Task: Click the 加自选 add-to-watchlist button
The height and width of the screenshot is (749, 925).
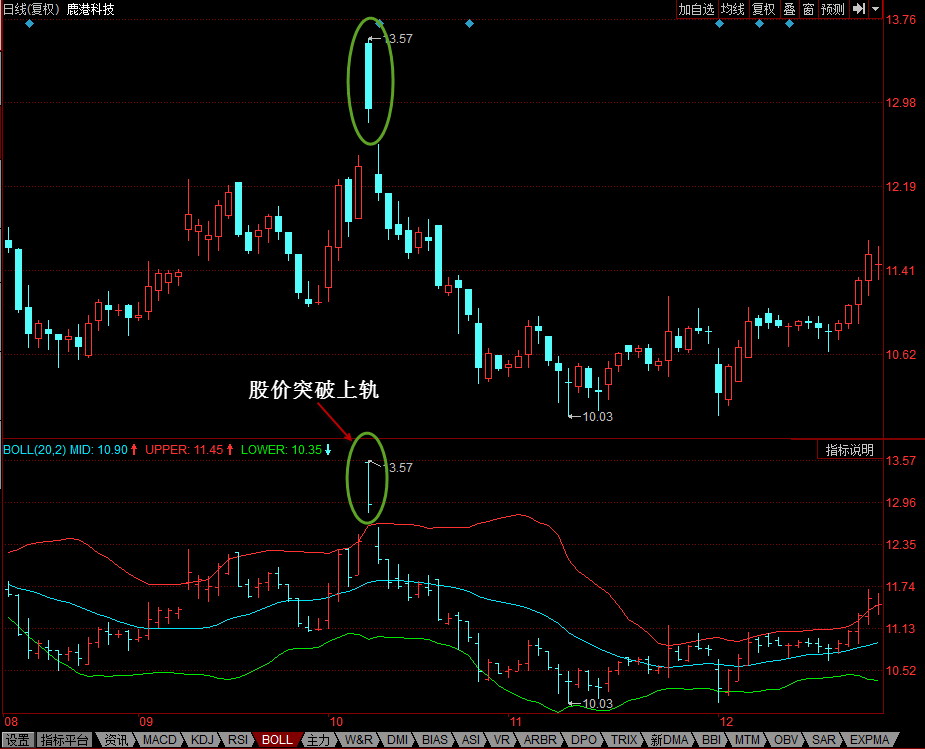Action: (x=696, y=9)
